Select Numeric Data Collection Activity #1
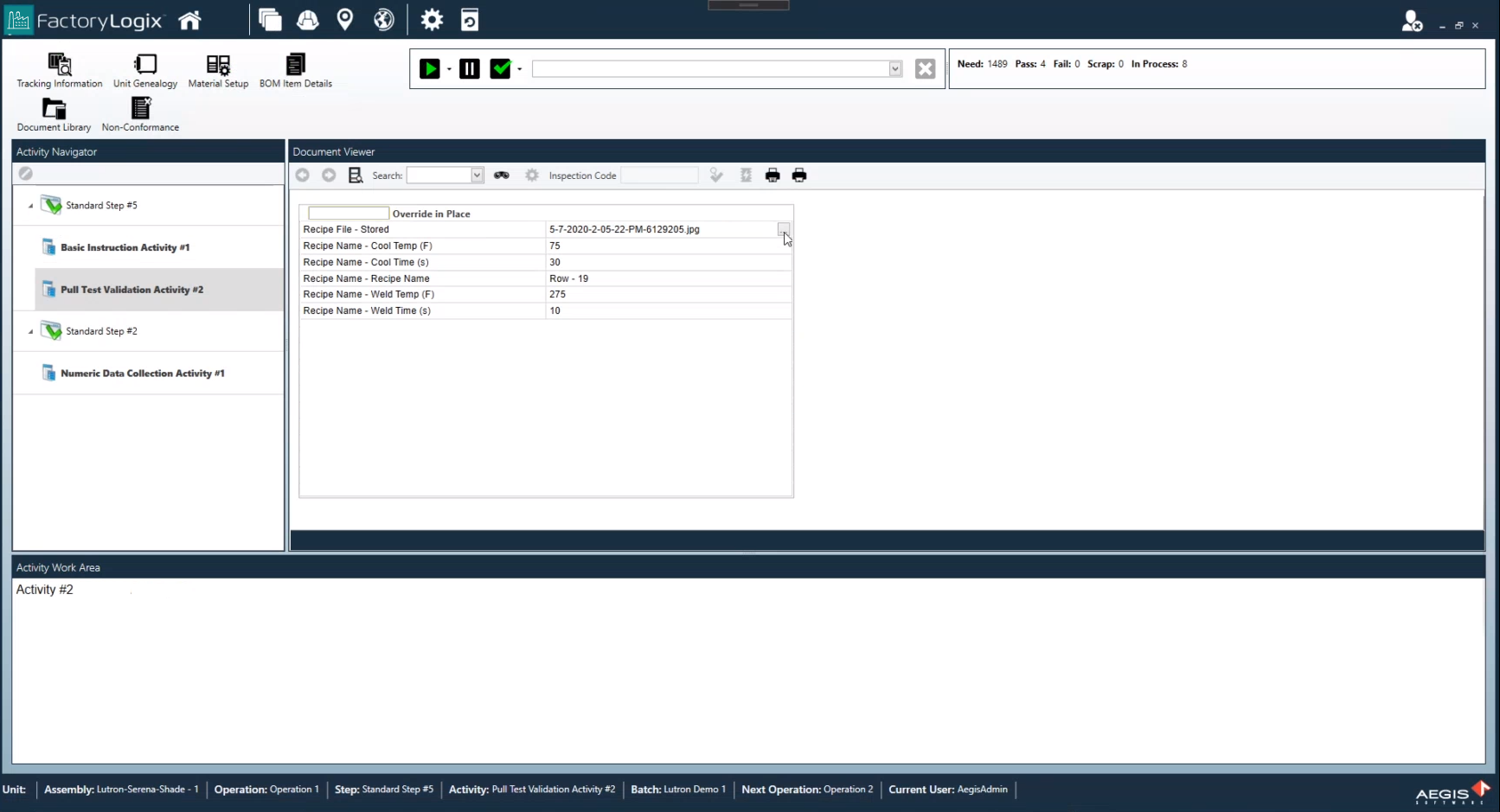This screenshot has height=812, width=1500. click(143, 373)
